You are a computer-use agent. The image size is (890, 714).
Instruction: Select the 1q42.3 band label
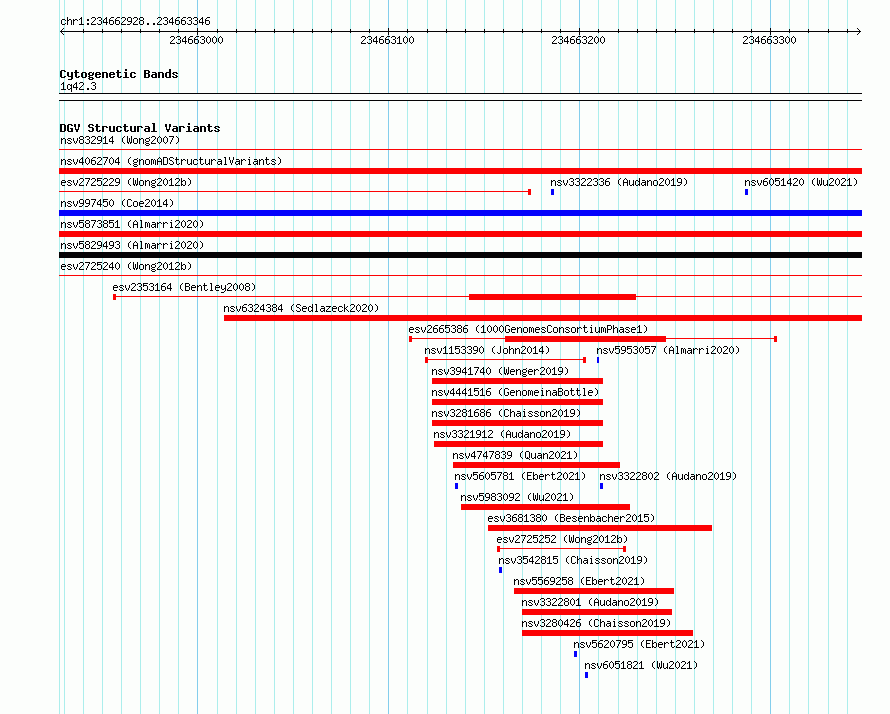point(78,86)
